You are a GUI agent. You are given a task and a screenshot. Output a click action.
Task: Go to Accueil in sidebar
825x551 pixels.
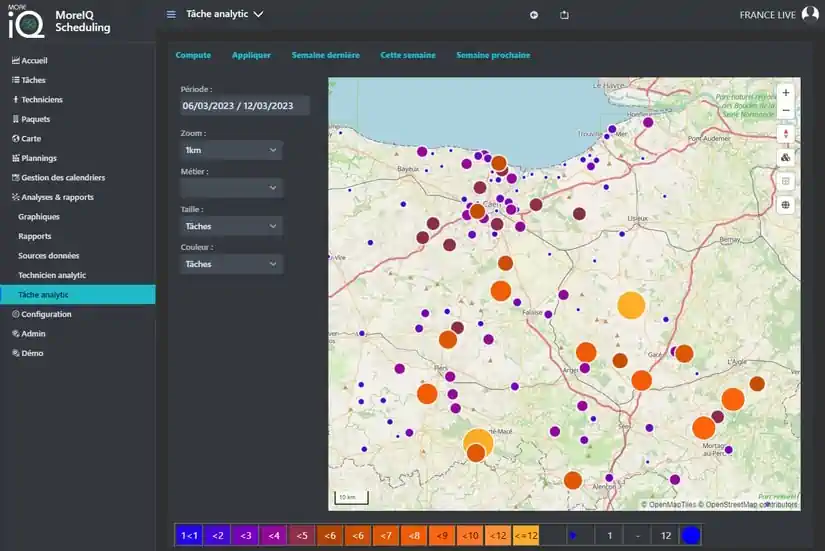29,61
